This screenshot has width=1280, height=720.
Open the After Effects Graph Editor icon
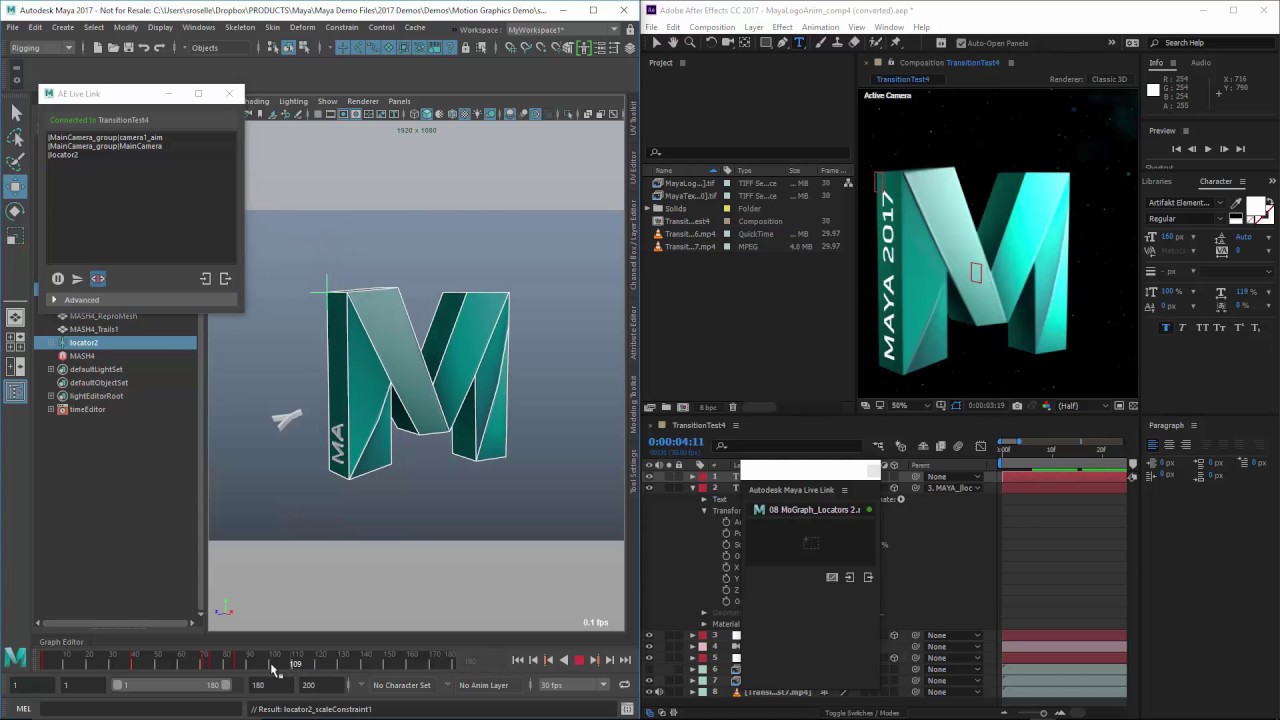pyautogui.click(x=980, y=446)
